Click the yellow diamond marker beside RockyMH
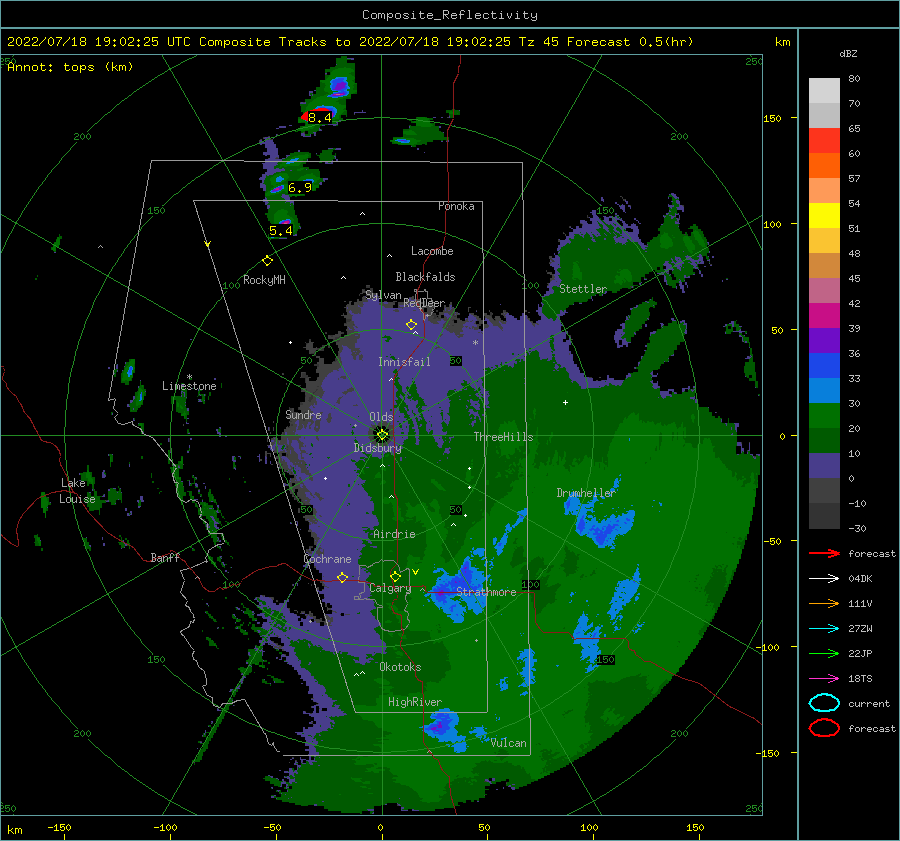This screenshot has height=841, width=900. tap(267, 261)
